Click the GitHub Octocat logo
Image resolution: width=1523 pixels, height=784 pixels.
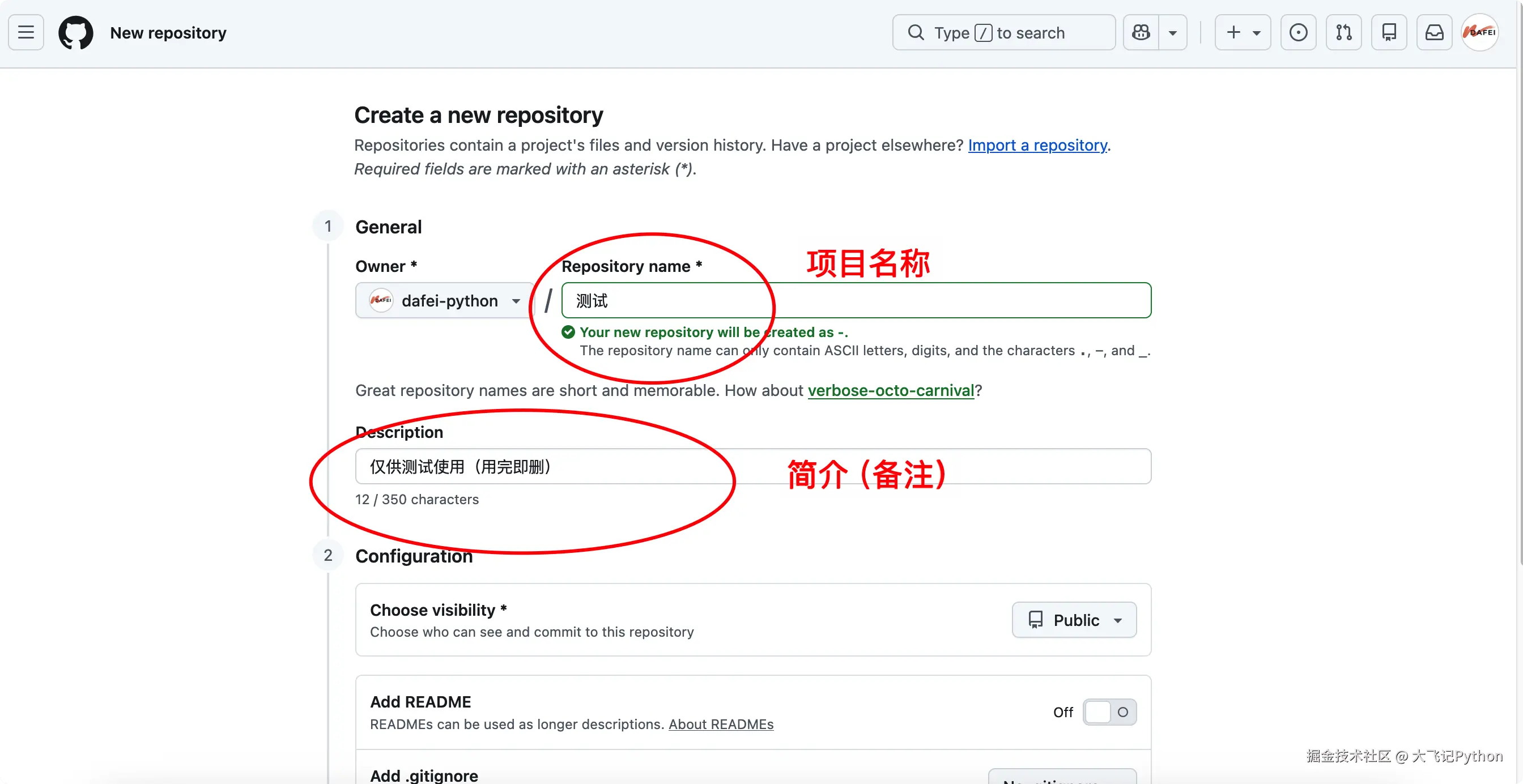pyautogui.click(x=76, y=32)
